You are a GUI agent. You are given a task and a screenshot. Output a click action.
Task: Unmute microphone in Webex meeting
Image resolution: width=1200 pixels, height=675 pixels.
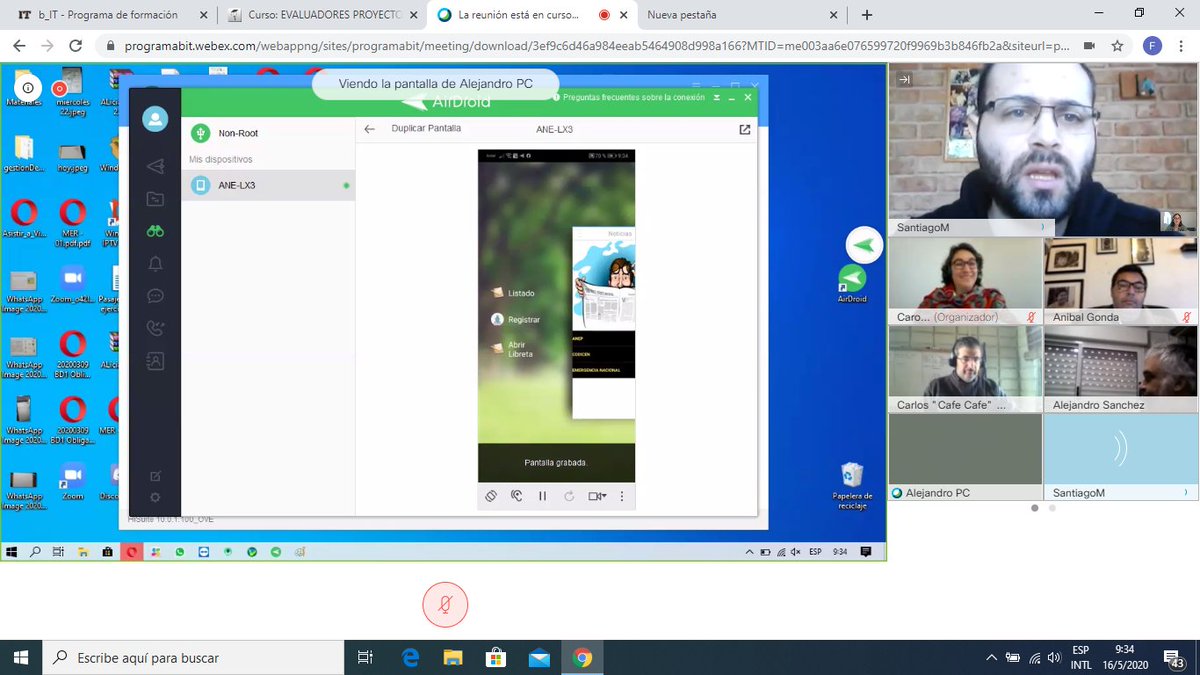click(445, 605)
